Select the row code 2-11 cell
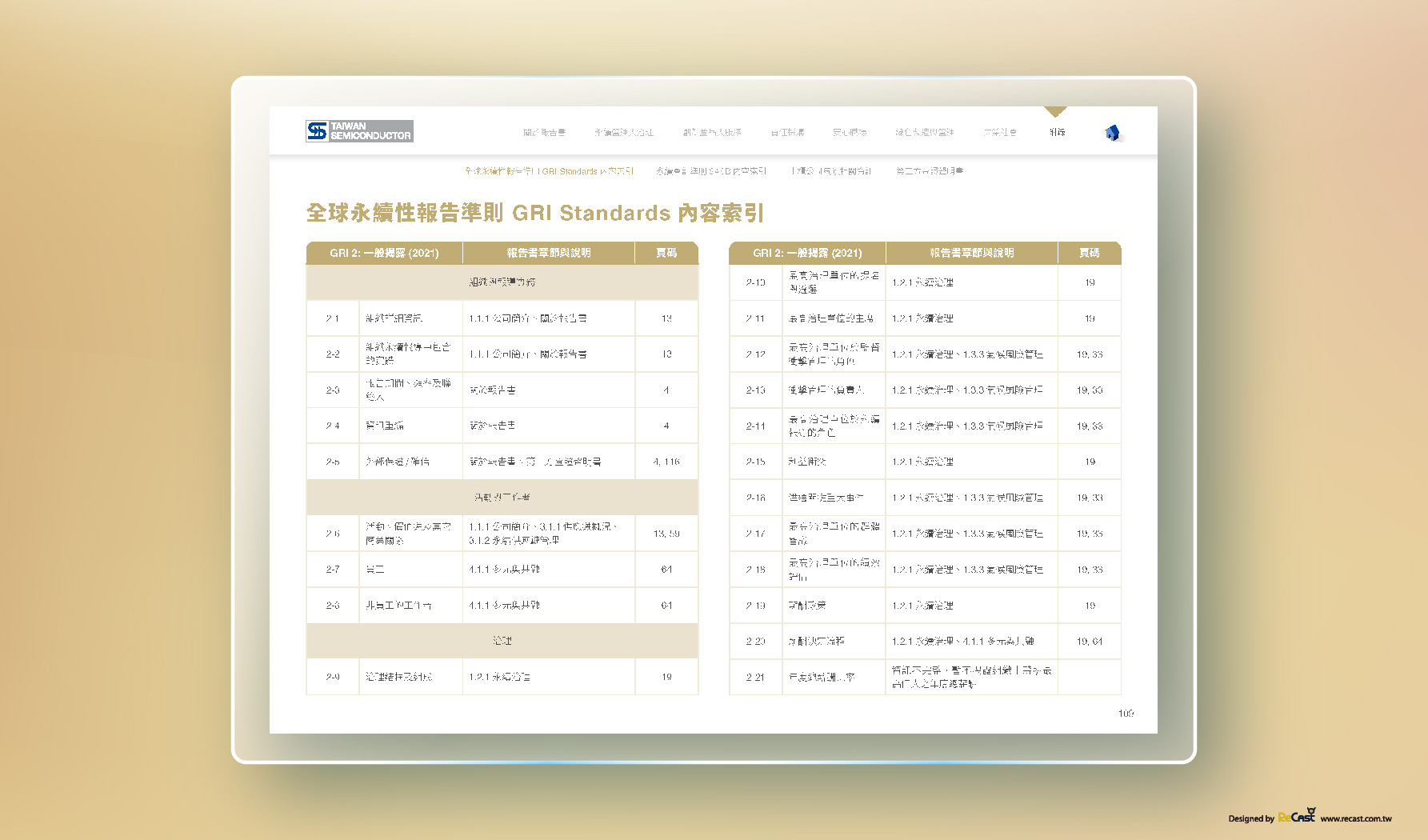Screen dimensions: 1428x840 755,318
